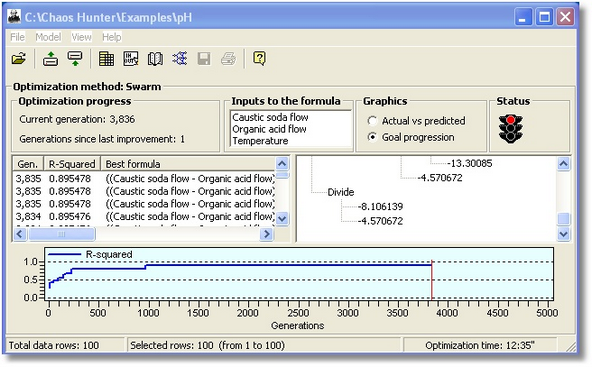Click the formula tree vertical scrollbar thumb
Viewport: 592px width, 367px height.
(x=563, y=219)
